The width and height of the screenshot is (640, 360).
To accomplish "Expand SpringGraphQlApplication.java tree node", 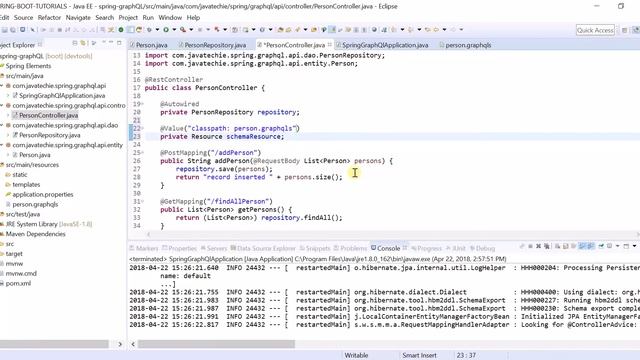I will point(8,96).
